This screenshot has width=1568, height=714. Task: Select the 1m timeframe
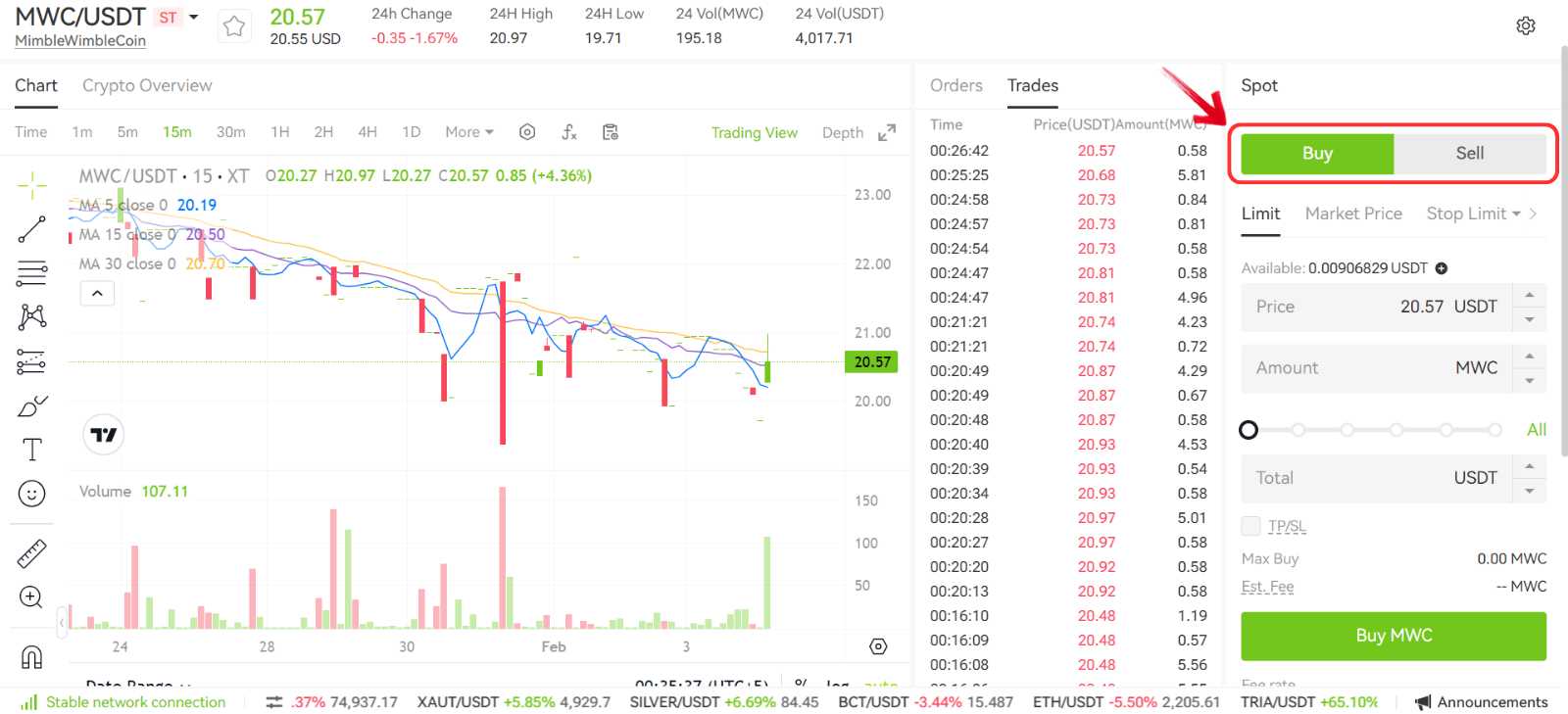82,132
